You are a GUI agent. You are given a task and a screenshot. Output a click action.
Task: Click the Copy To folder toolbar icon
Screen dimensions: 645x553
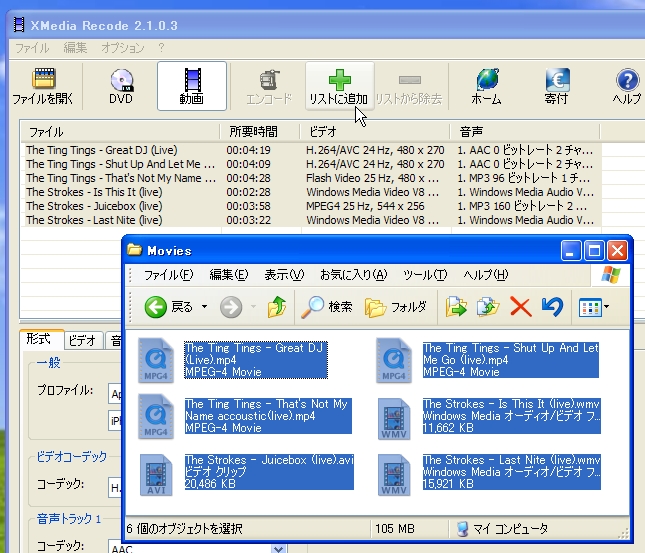point(488,307)
